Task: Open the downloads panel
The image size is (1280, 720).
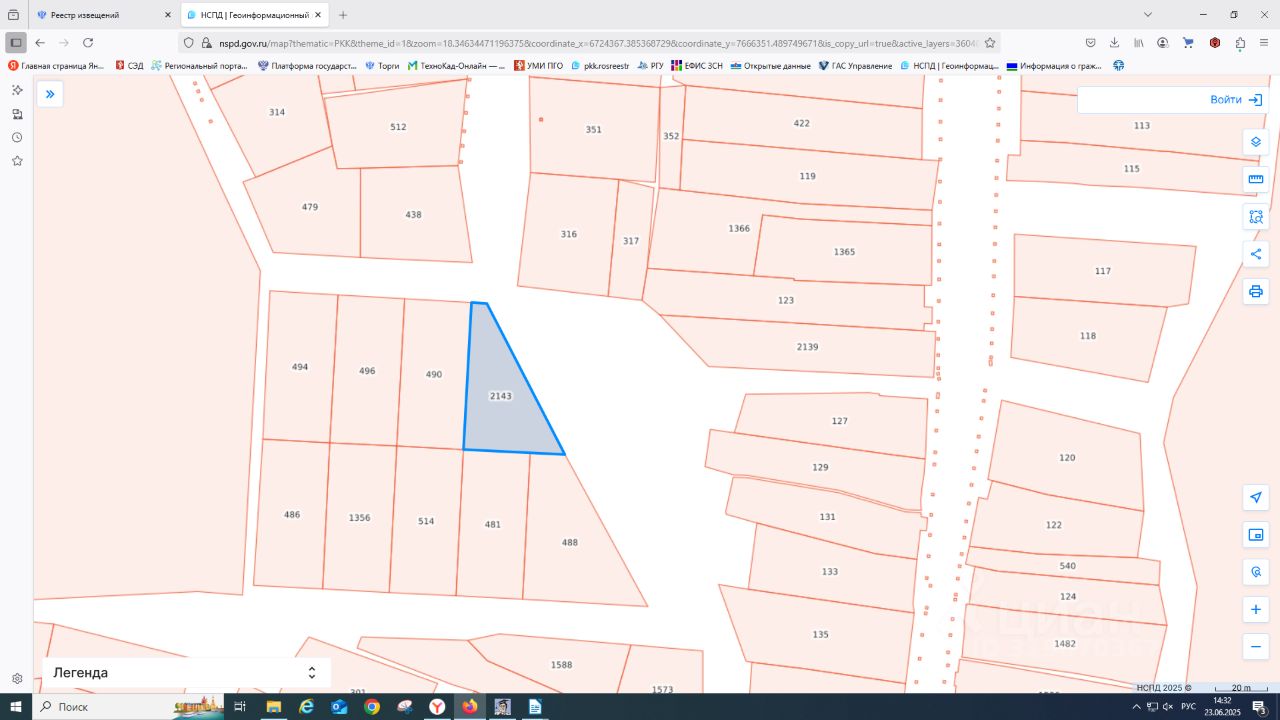Action: click(x=1114, y=43)
